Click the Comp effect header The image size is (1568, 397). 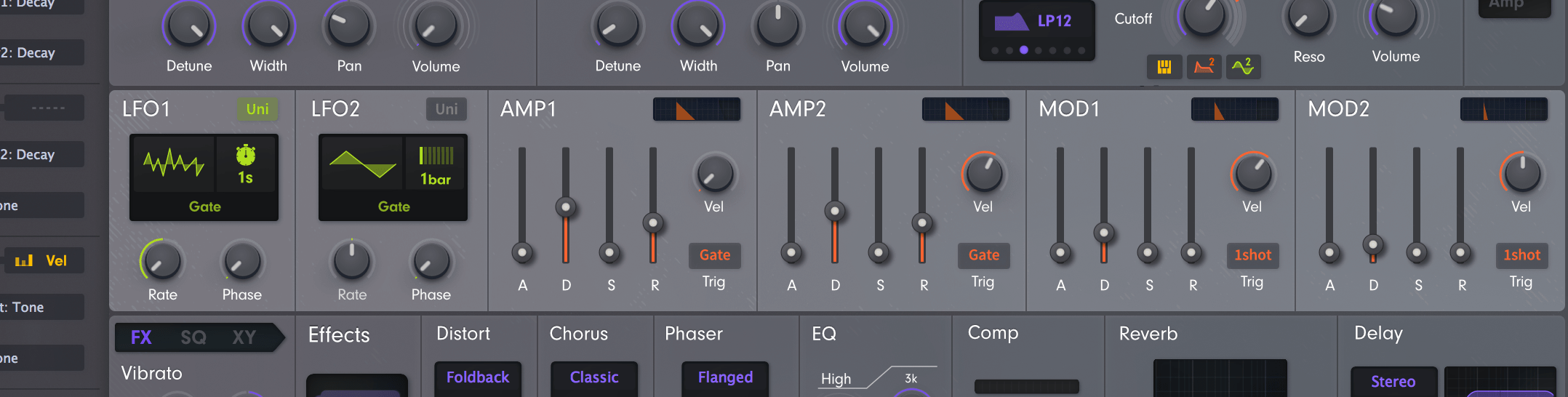(993, 332)
